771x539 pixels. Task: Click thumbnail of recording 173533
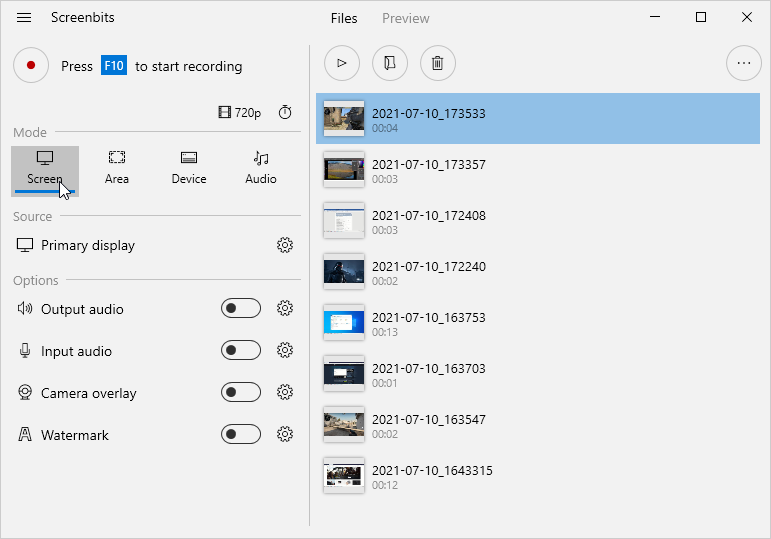[x=344, y=119]
